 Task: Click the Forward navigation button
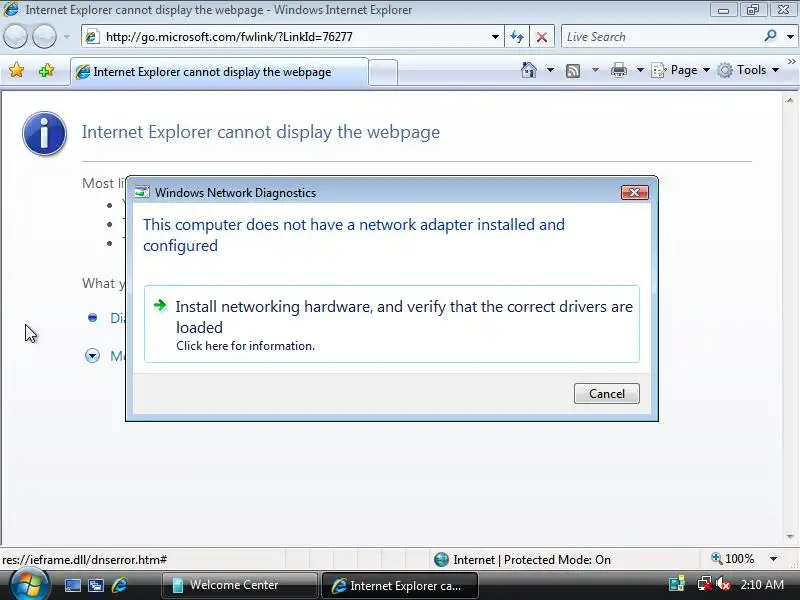pyautogui.click(x=44, y=37)
